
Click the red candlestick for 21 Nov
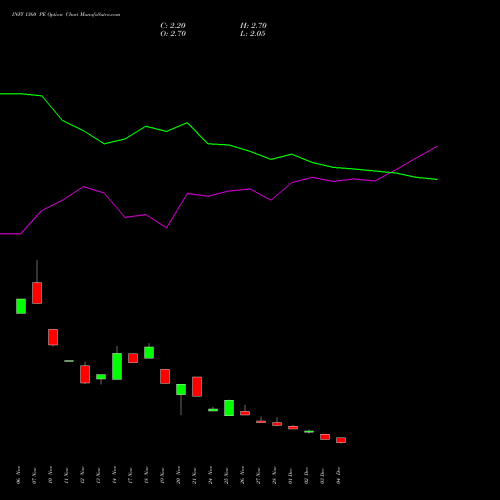pos(197,387)
